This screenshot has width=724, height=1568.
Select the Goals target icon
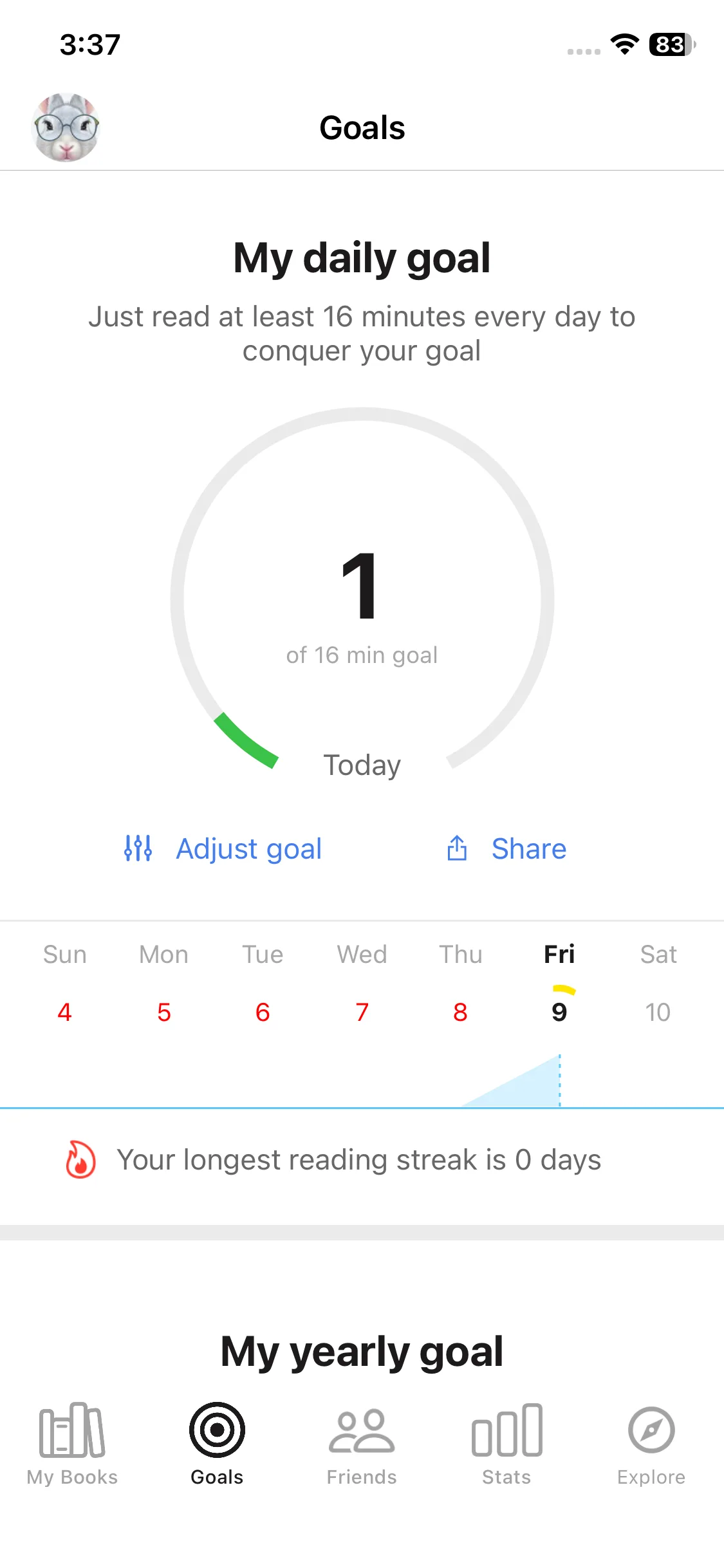(x=217, y=1430)
